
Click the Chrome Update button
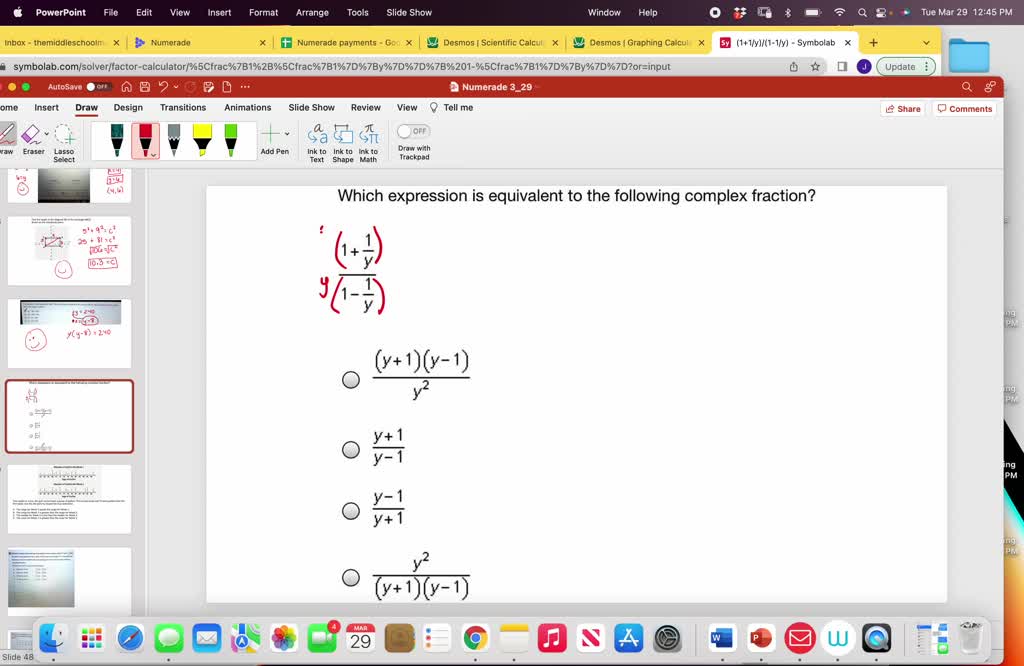(905, 67)
